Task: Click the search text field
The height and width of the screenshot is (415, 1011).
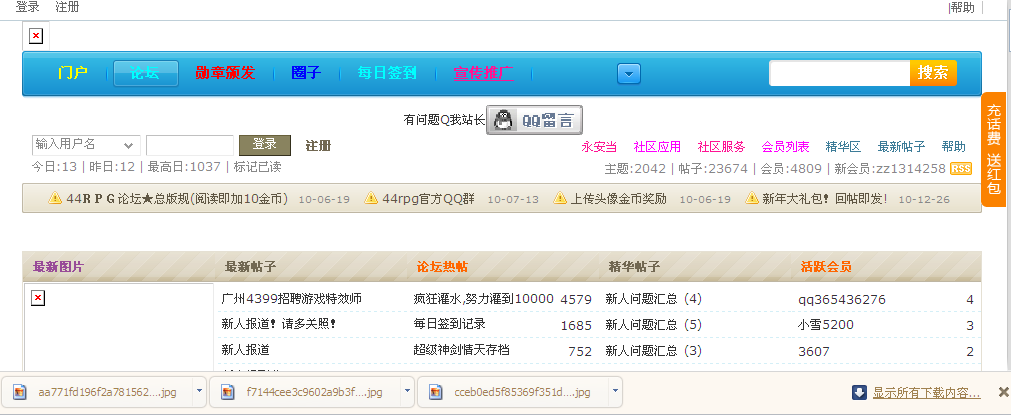Action: coord(839,73)
